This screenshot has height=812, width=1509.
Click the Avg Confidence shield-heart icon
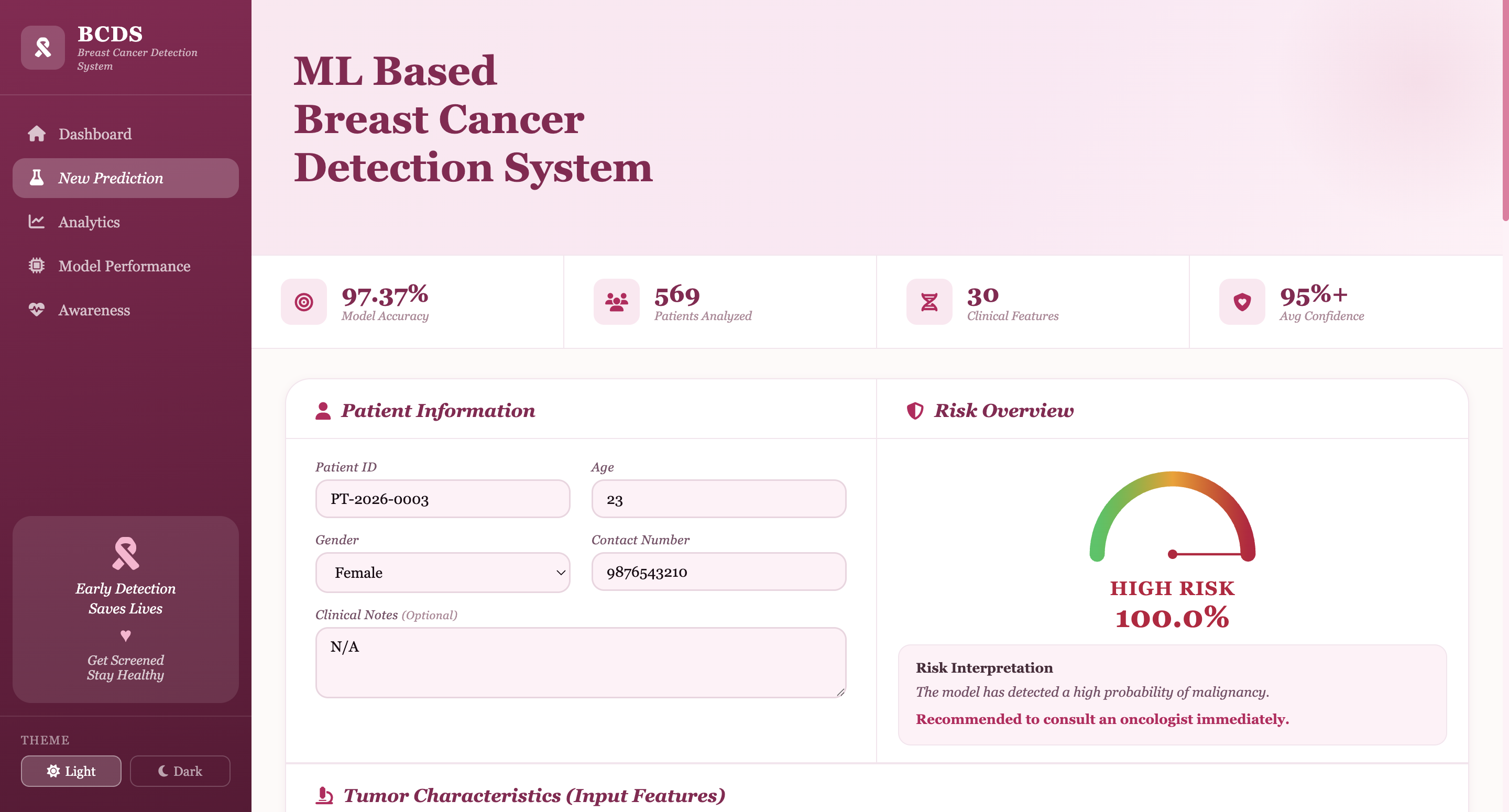click(x=1242, y=302)
